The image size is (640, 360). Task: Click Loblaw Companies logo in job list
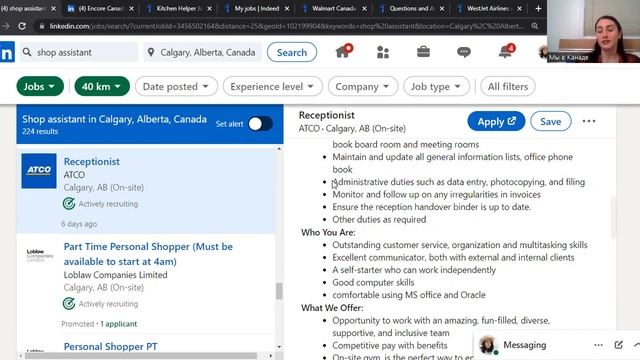(x=40, y=255)
